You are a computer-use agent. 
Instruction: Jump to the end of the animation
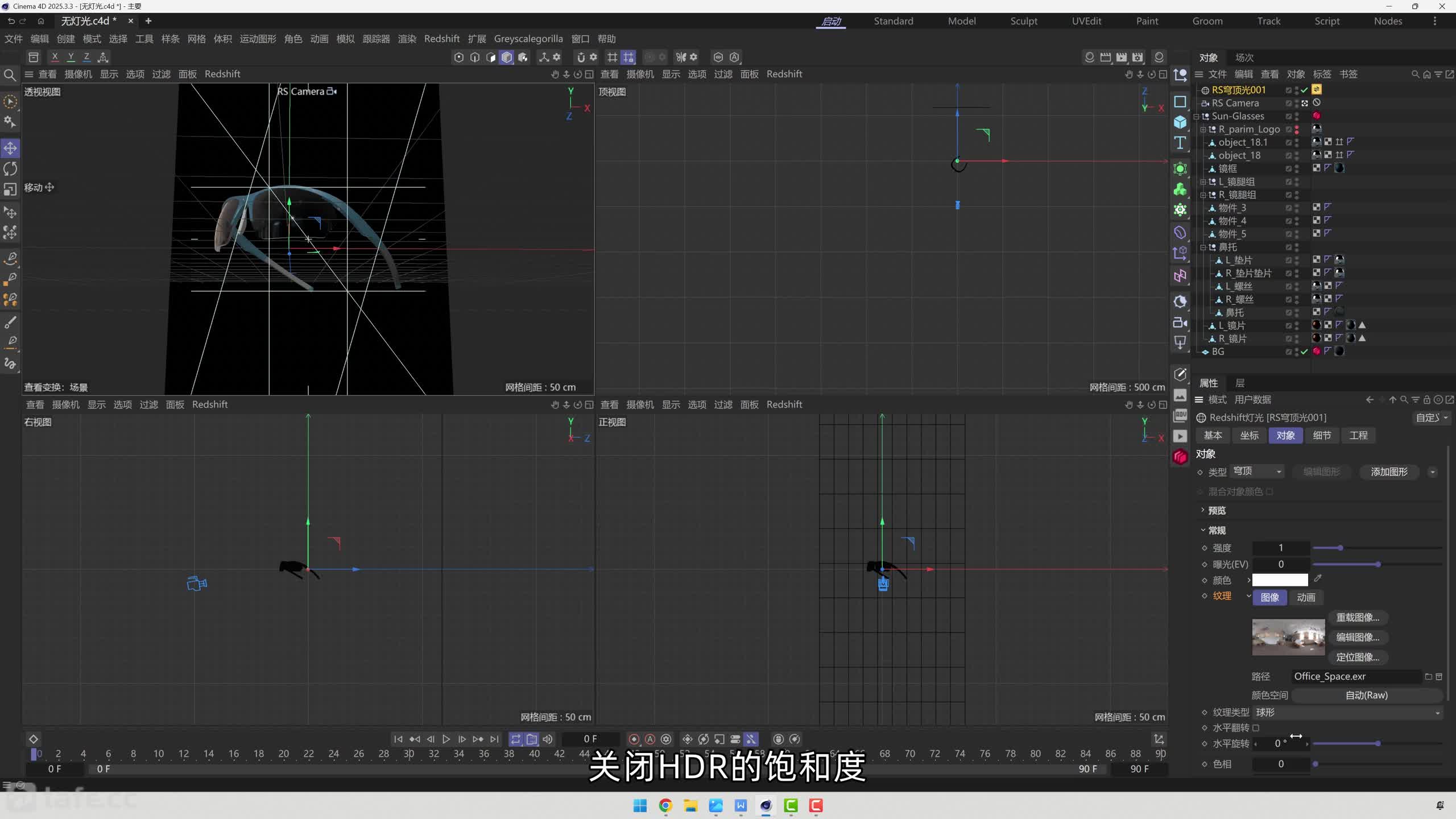coord(494,739)
